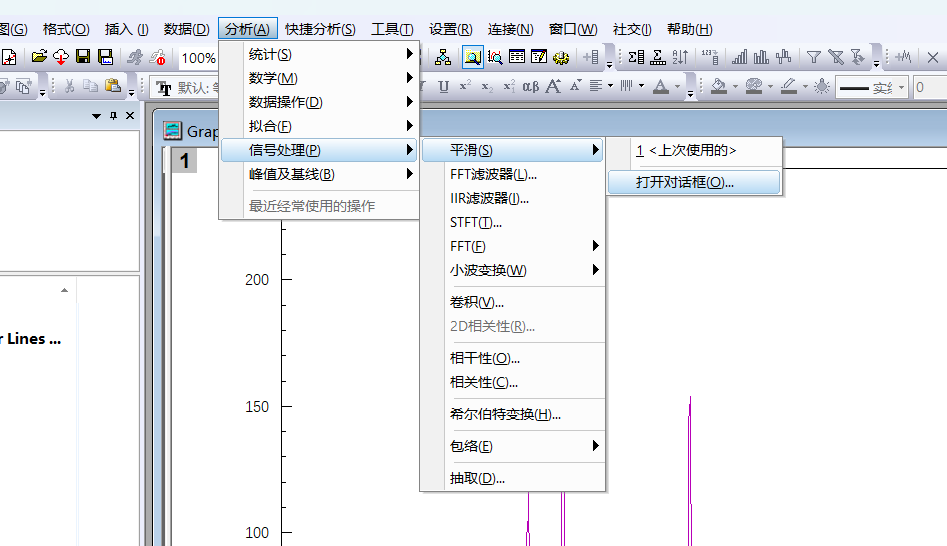Image resolution: width=947 pixels, height=546 pixels.
Task: Open the 分析(A) menu
Action: tap(248, 29)
